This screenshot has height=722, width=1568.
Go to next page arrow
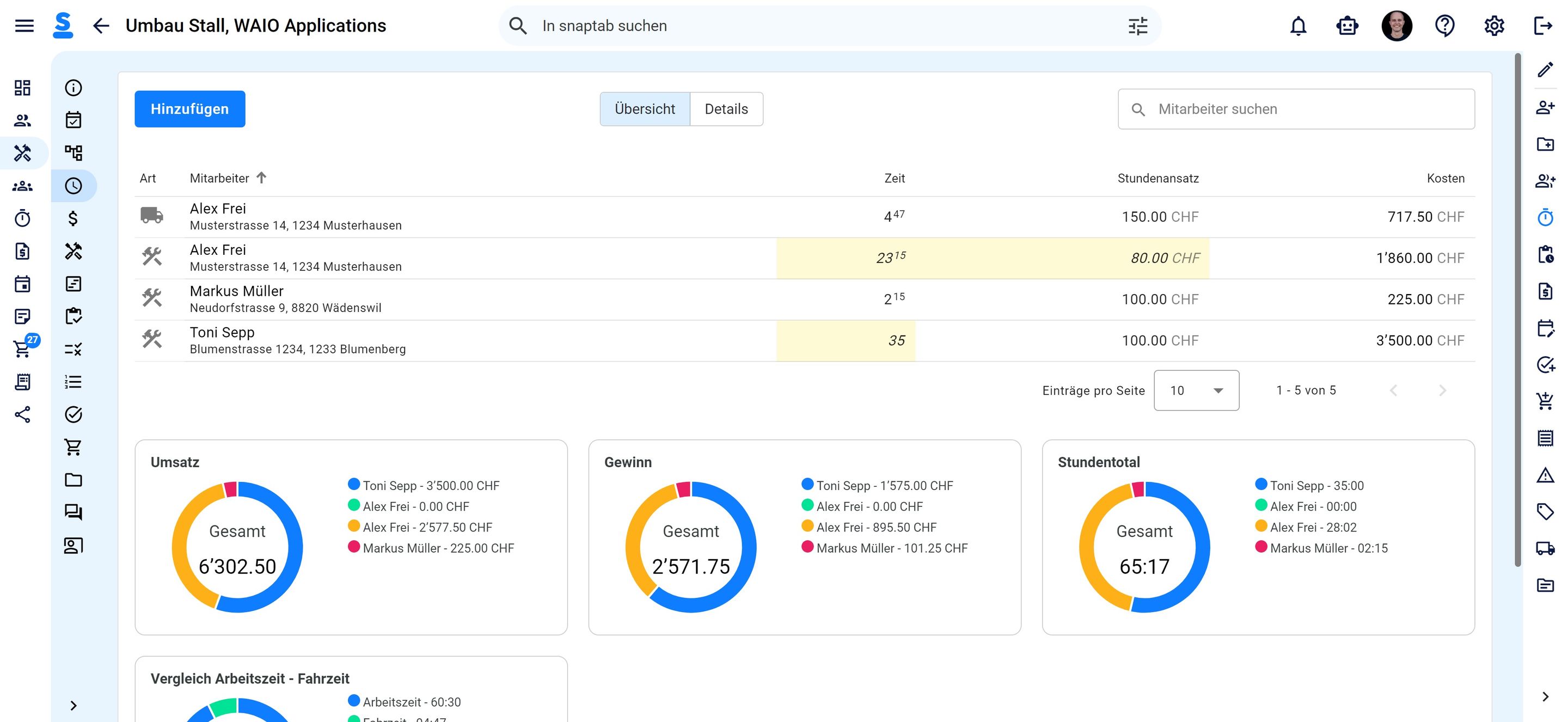point(1442,390)
